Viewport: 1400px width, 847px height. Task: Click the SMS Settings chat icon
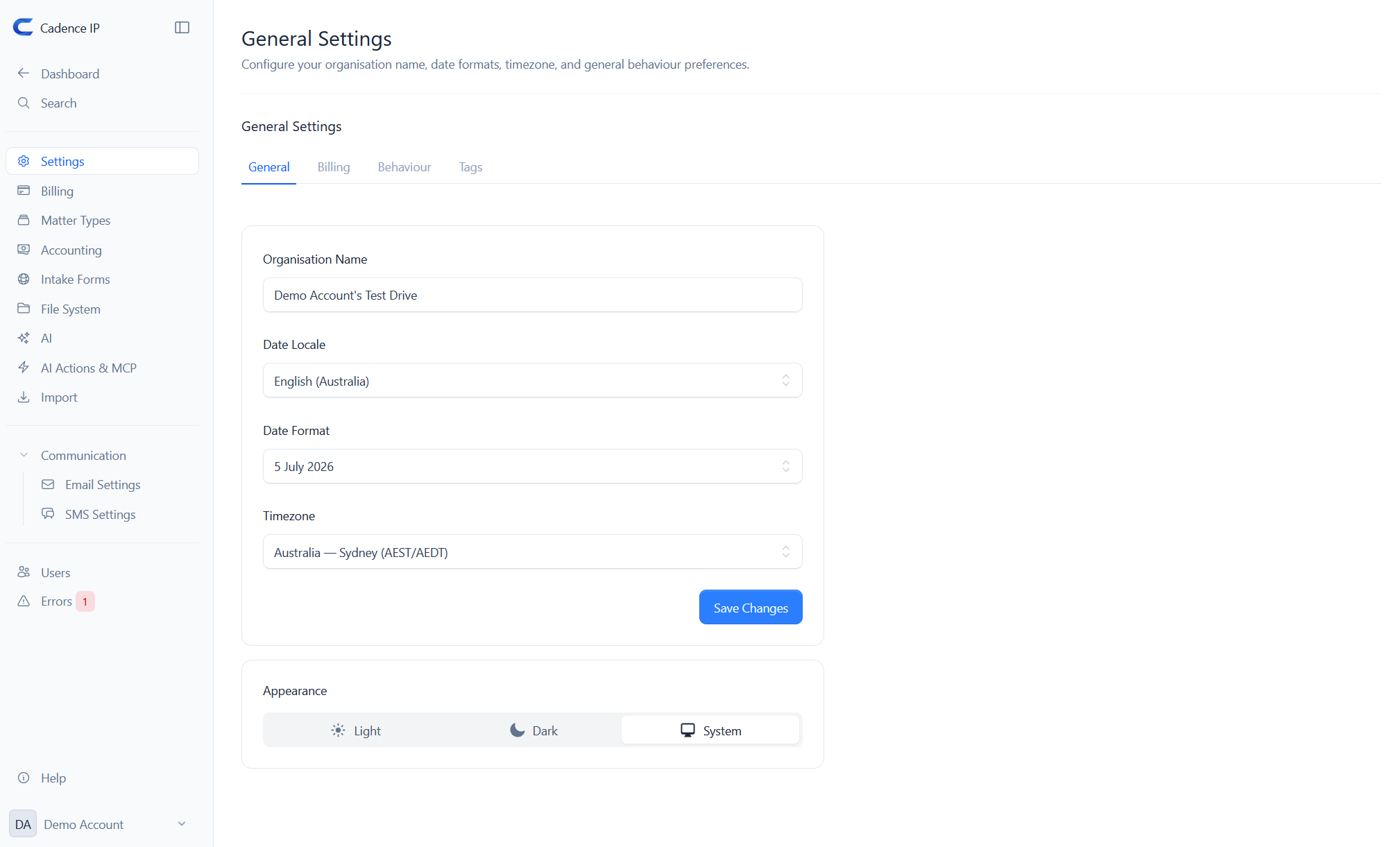click(x=48, y=514)
